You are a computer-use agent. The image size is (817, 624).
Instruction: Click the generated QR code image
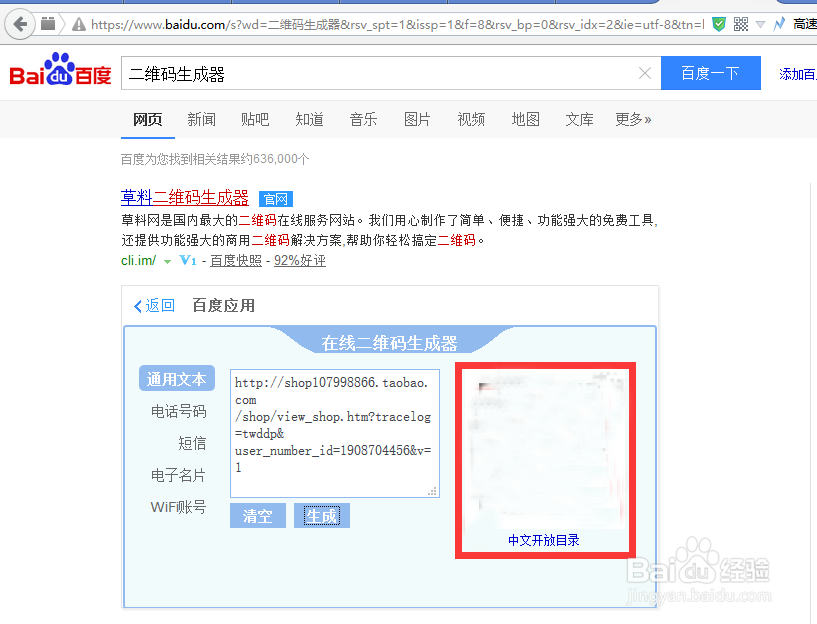544,449
